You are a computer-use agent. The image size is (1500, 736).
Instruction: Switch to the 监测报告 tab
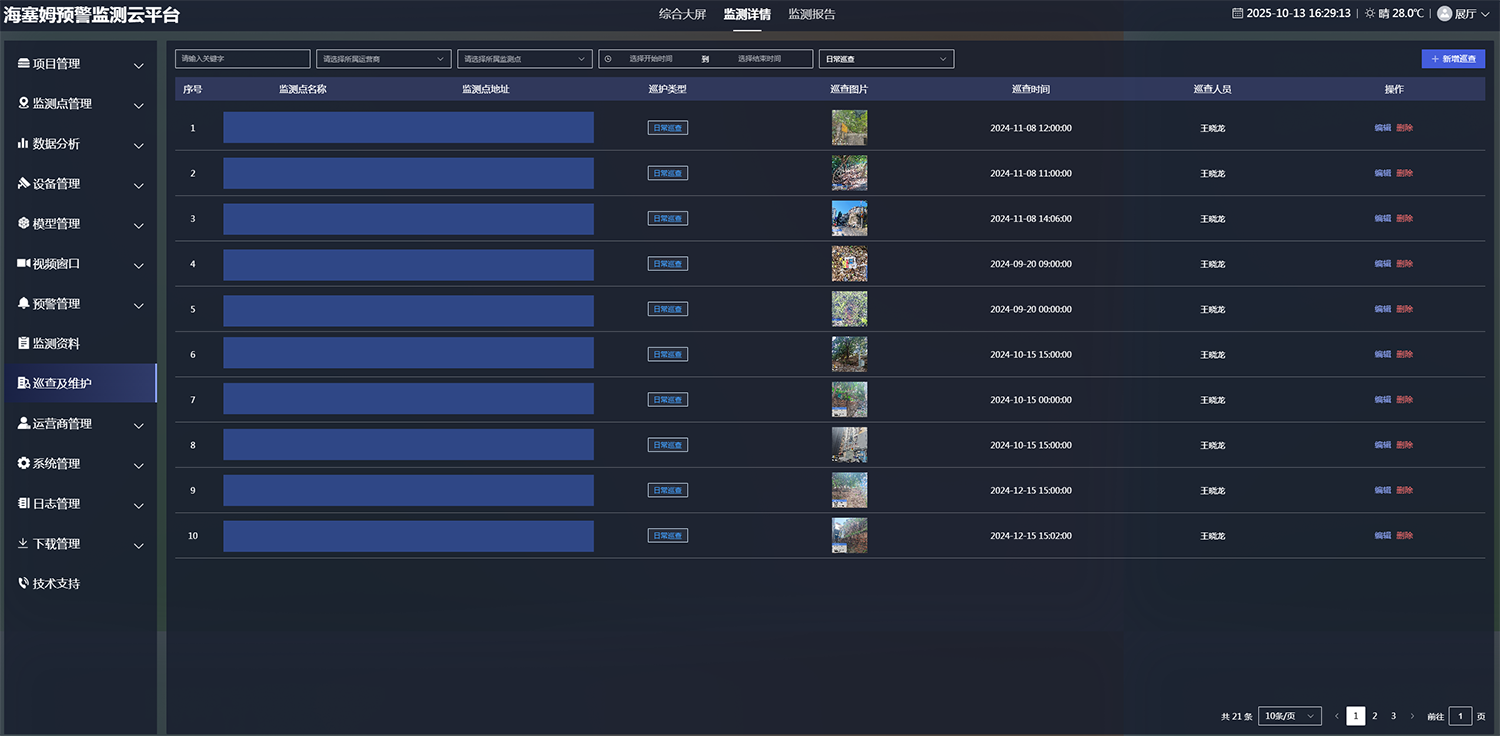click(x=811, y=14)
